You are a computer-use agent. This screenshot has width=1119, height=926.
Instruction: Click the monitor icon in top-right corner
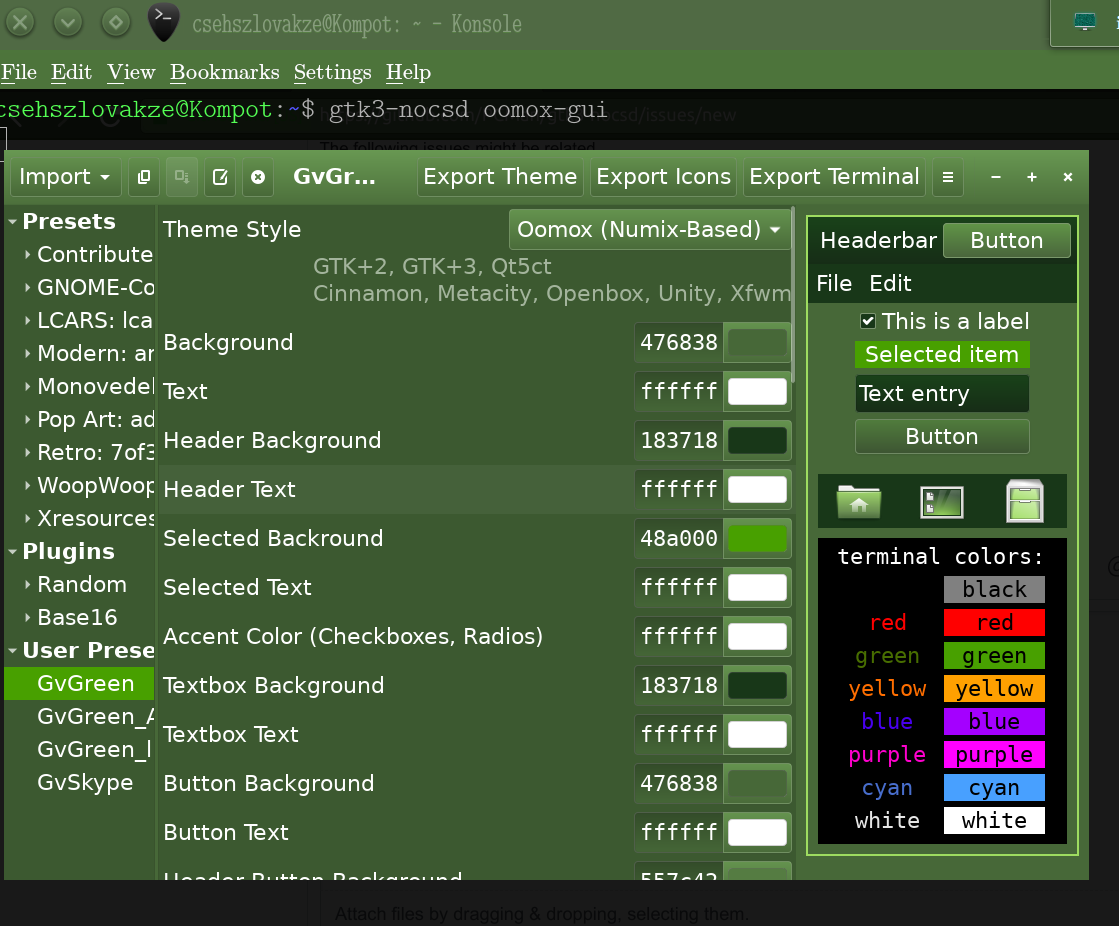(1085, 22)
